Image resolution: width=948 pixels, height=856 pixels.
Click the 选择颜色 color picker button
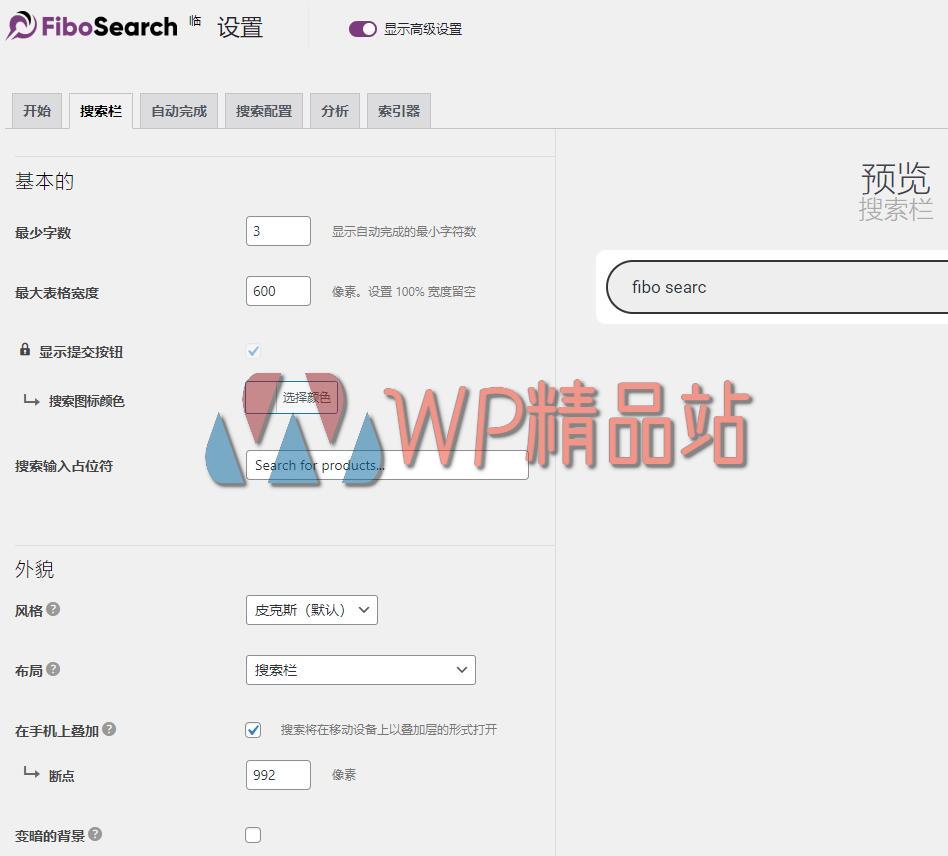[291, 397]
